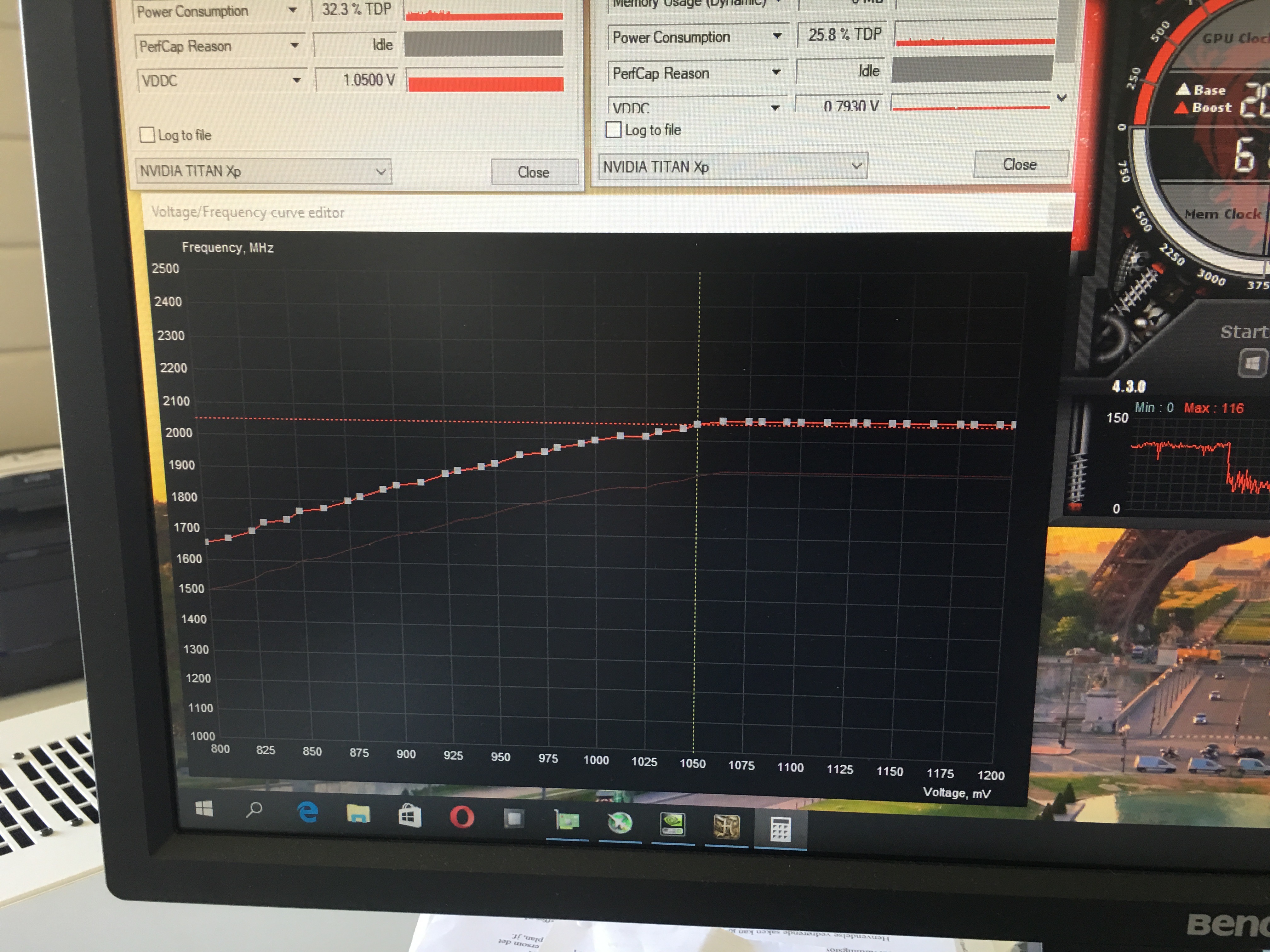This screenshot has height=952, width=1270.
Task: Click the GPU Clock gauge label
Action: coord(1236,38)
